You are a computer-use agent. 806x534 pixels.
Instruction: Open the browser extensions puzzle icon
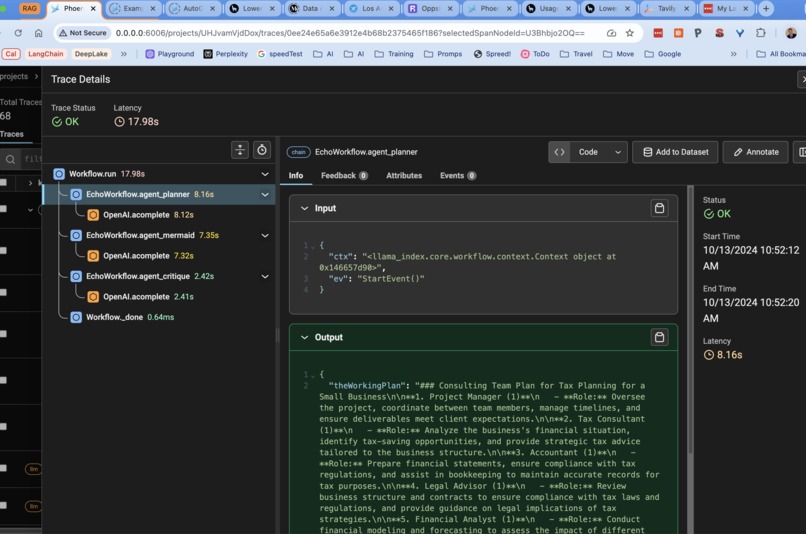(x=761, y=33)
